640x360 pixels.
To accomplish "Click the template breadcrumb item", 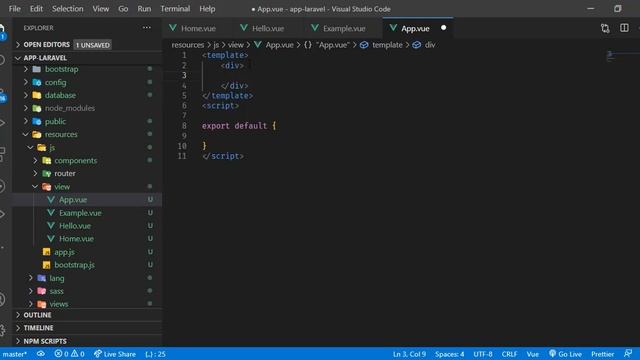I will [x=387, y=45].
